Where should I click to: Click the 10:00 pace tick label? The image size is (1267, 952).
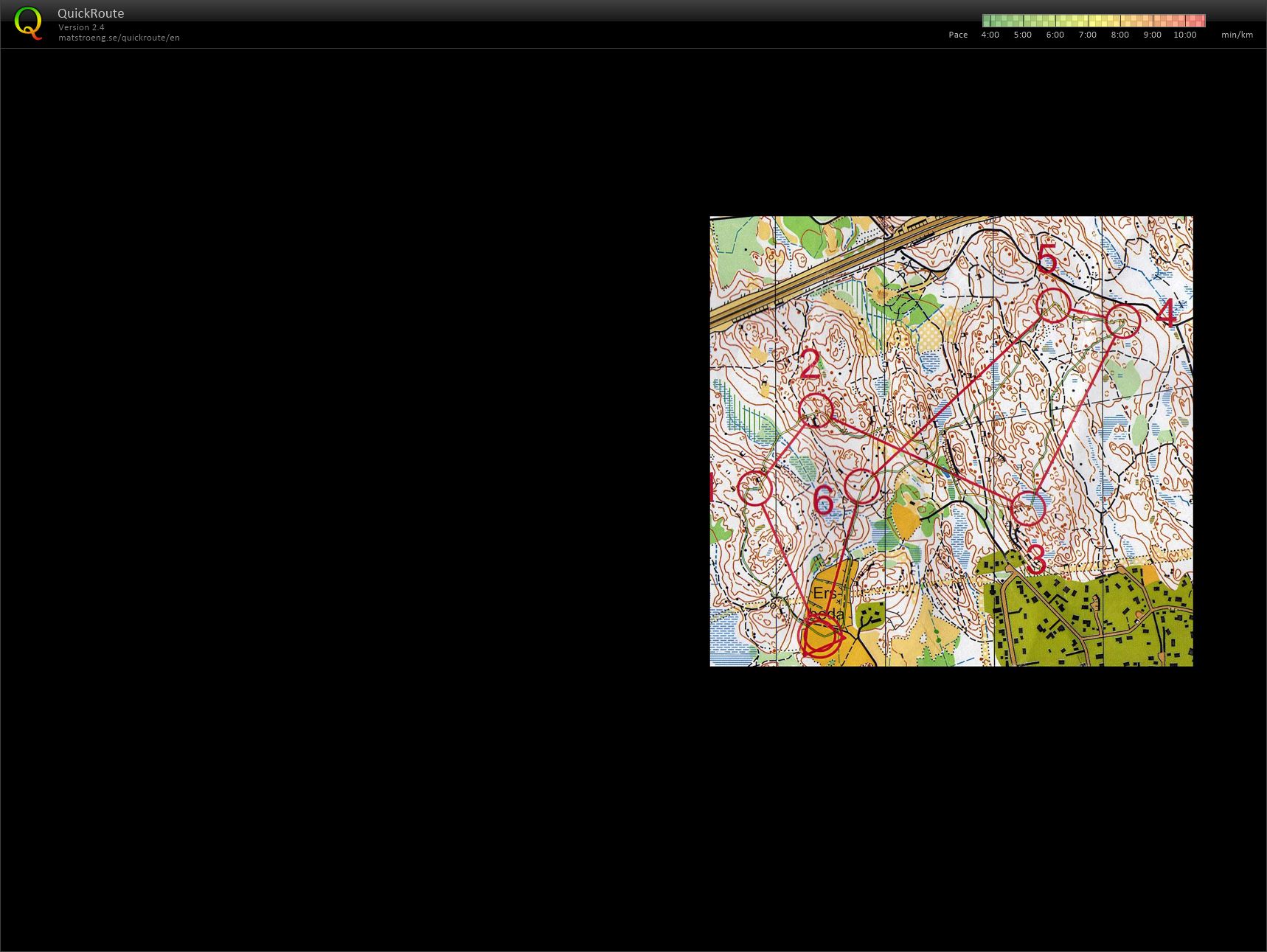(x=1184, y=35)
